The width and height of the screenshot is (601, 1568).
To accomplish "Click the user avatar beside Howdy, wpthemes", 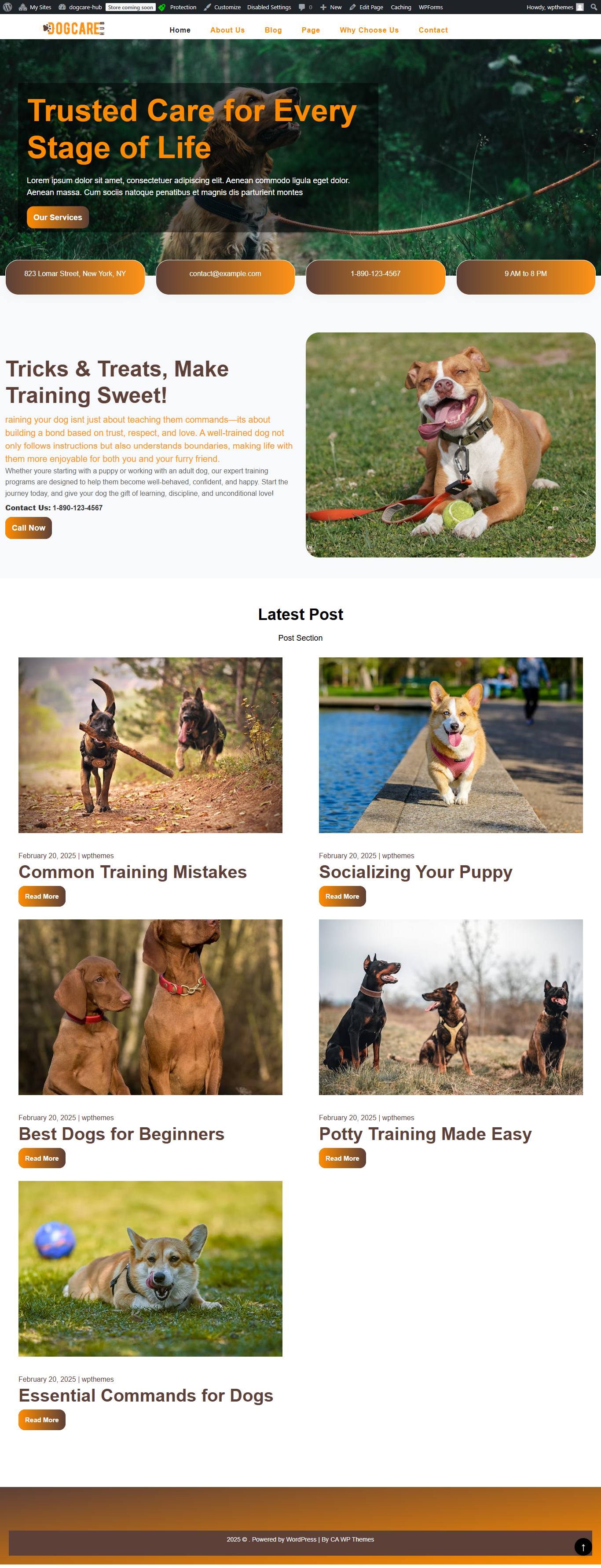I will tap(580, 7).
